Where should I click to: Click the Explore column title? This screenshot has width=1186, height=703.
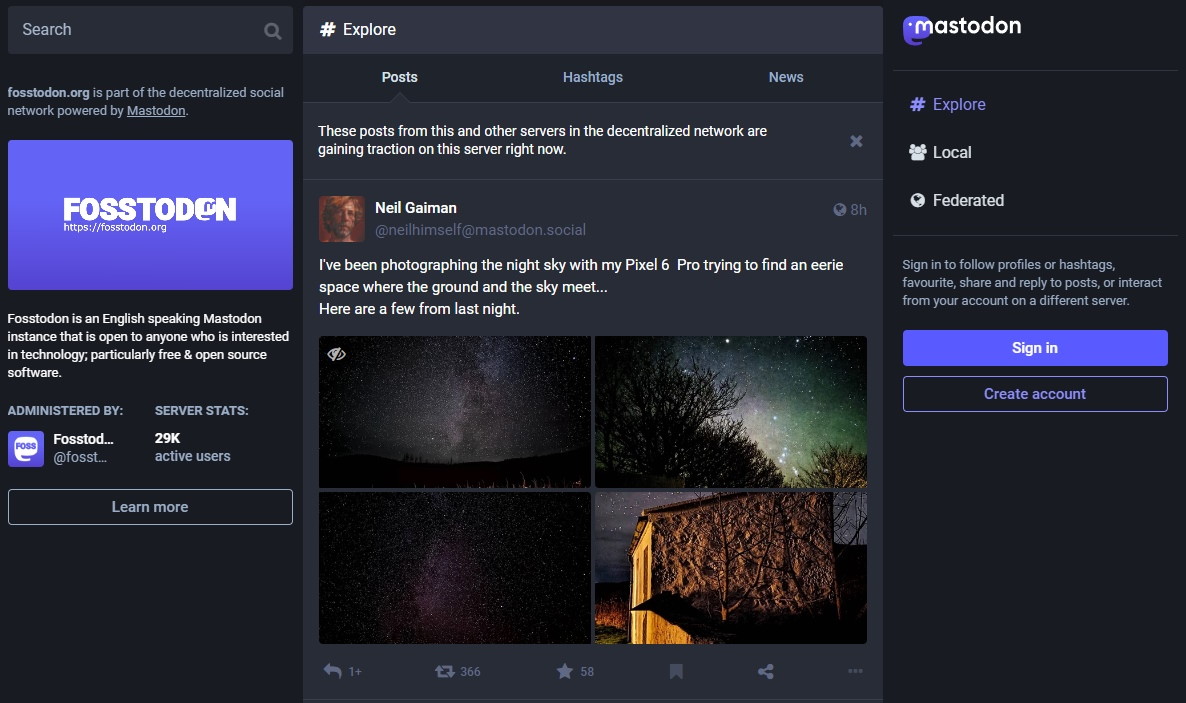(x=369, y=30)
